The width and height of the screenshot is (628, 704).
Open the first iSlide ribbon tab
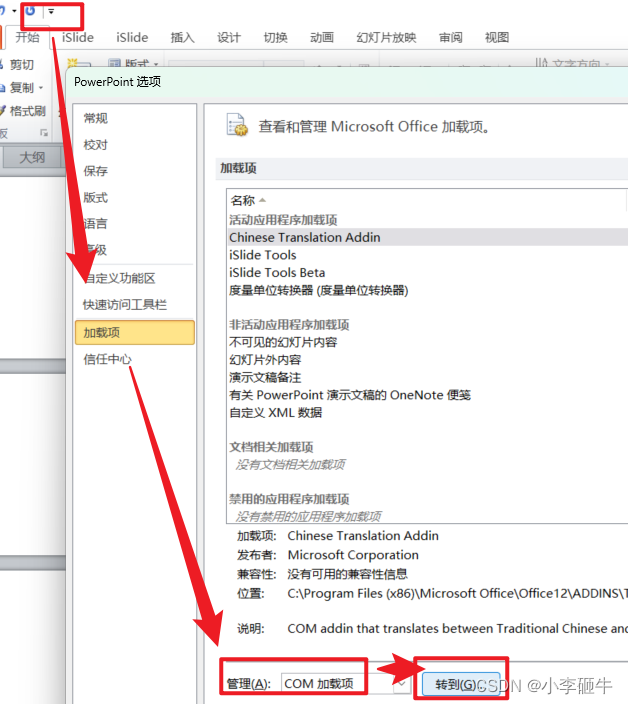pos(78,37)
